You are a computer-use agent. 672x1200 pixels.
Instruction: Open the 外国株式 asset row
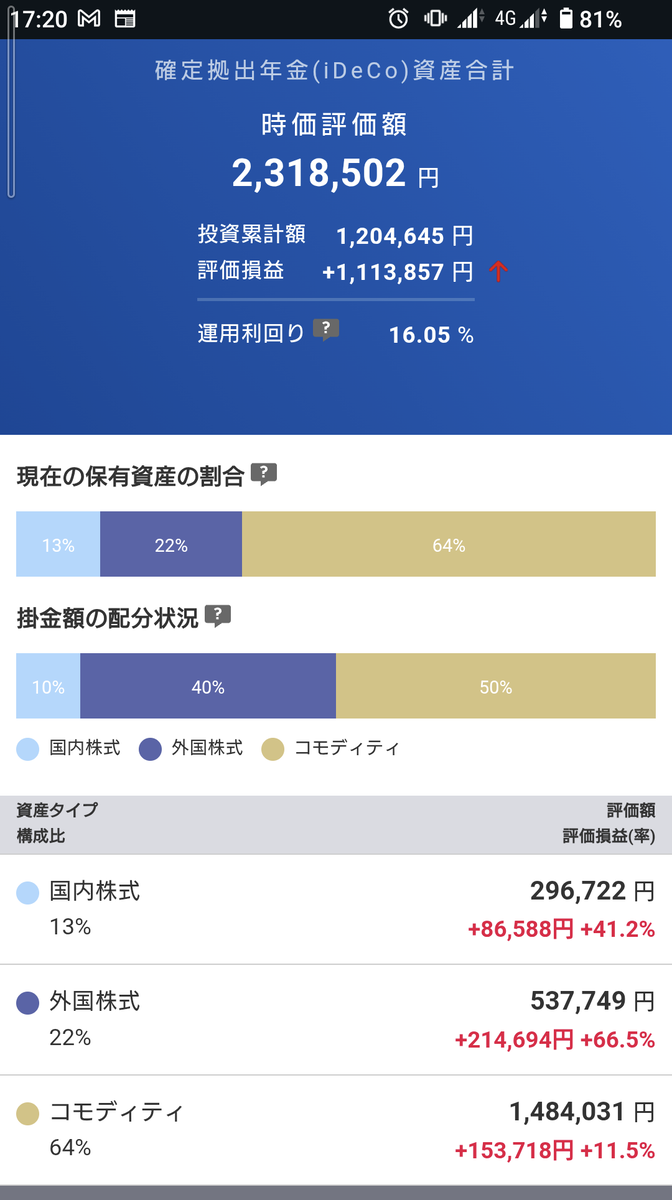pyautogui.click(x=336, y=1020)
